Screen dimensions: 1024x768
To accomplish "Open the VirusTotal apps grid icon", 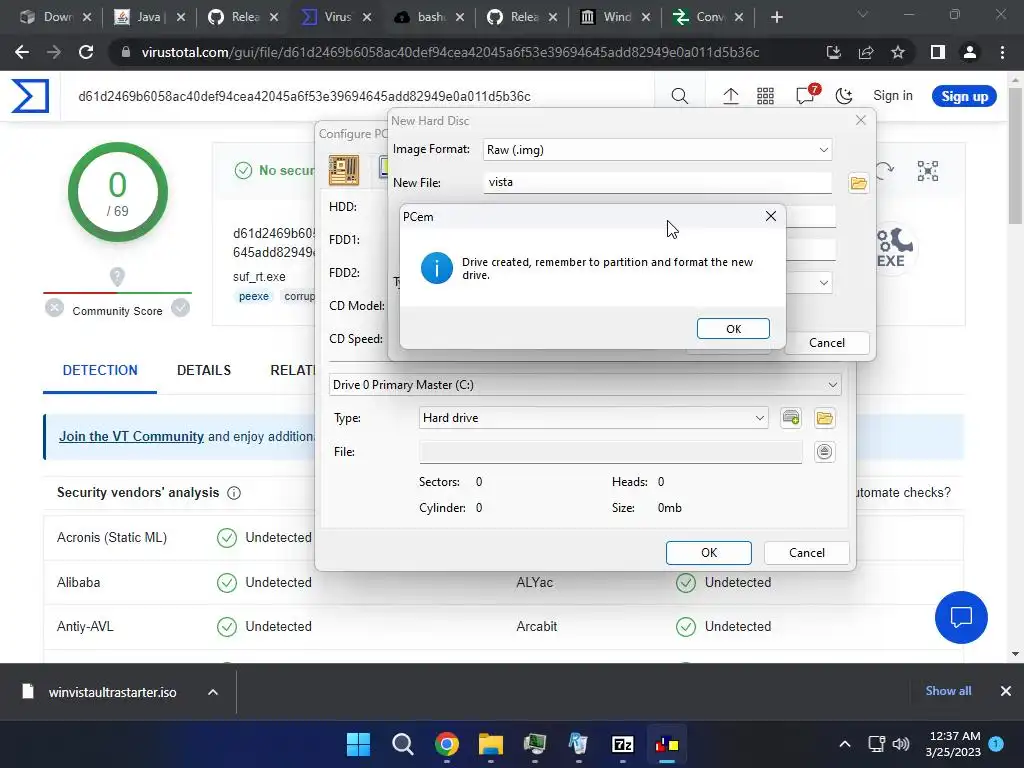I will [x=765, y=97].
